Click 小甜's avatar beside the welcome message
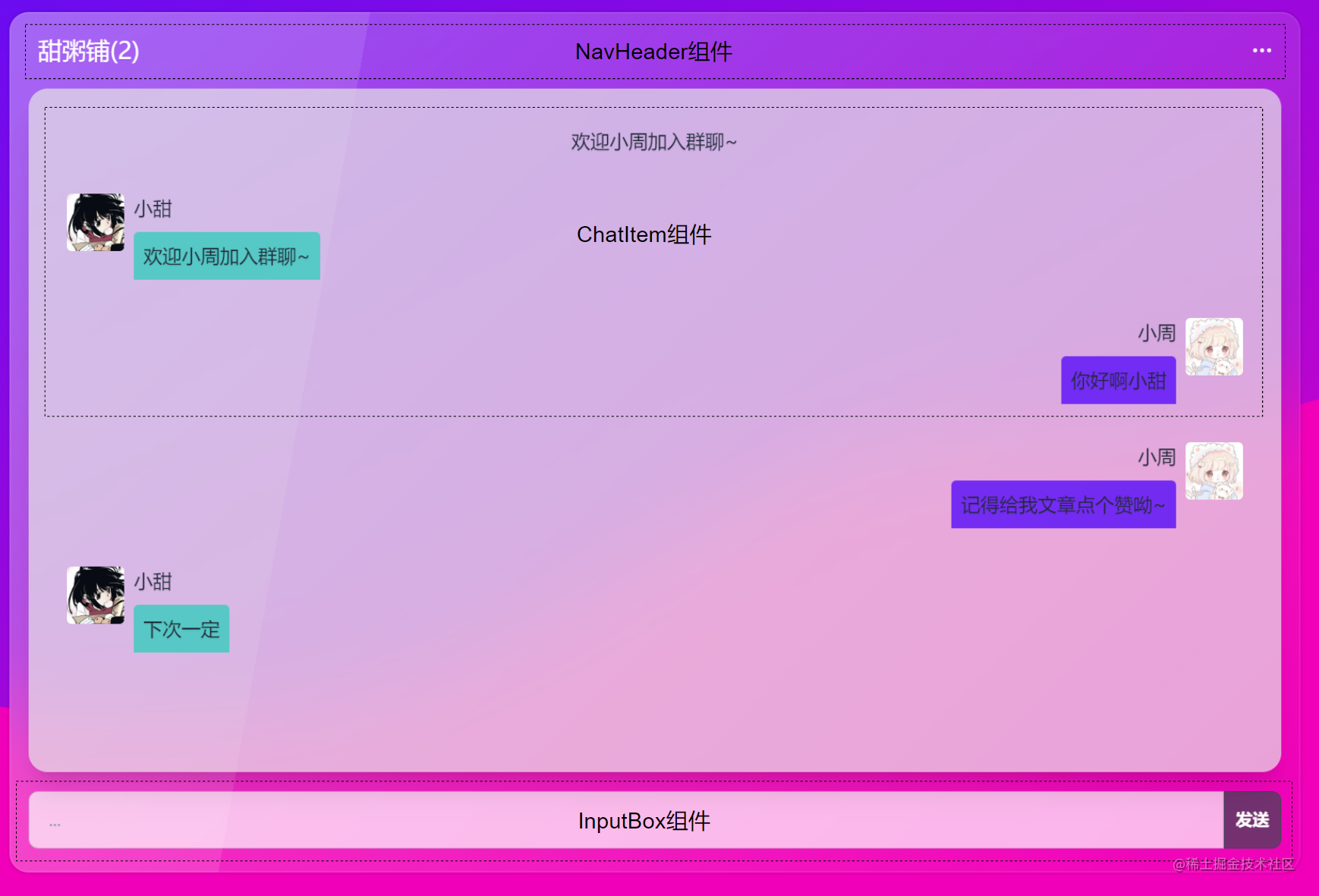 click(x=96, y=222)
